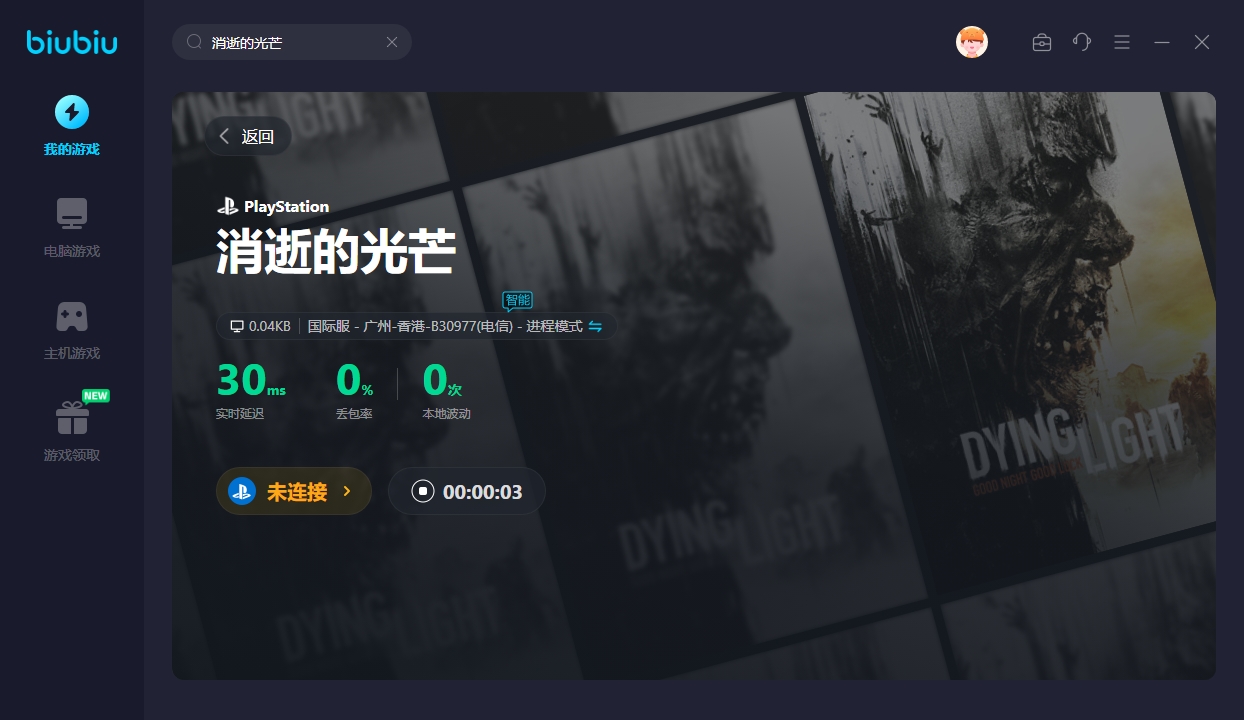Image resolution: width=1244 pixels, height=720 pixels.
Task: Stop acceleration with the stop icon
Action: coord(423,491)
